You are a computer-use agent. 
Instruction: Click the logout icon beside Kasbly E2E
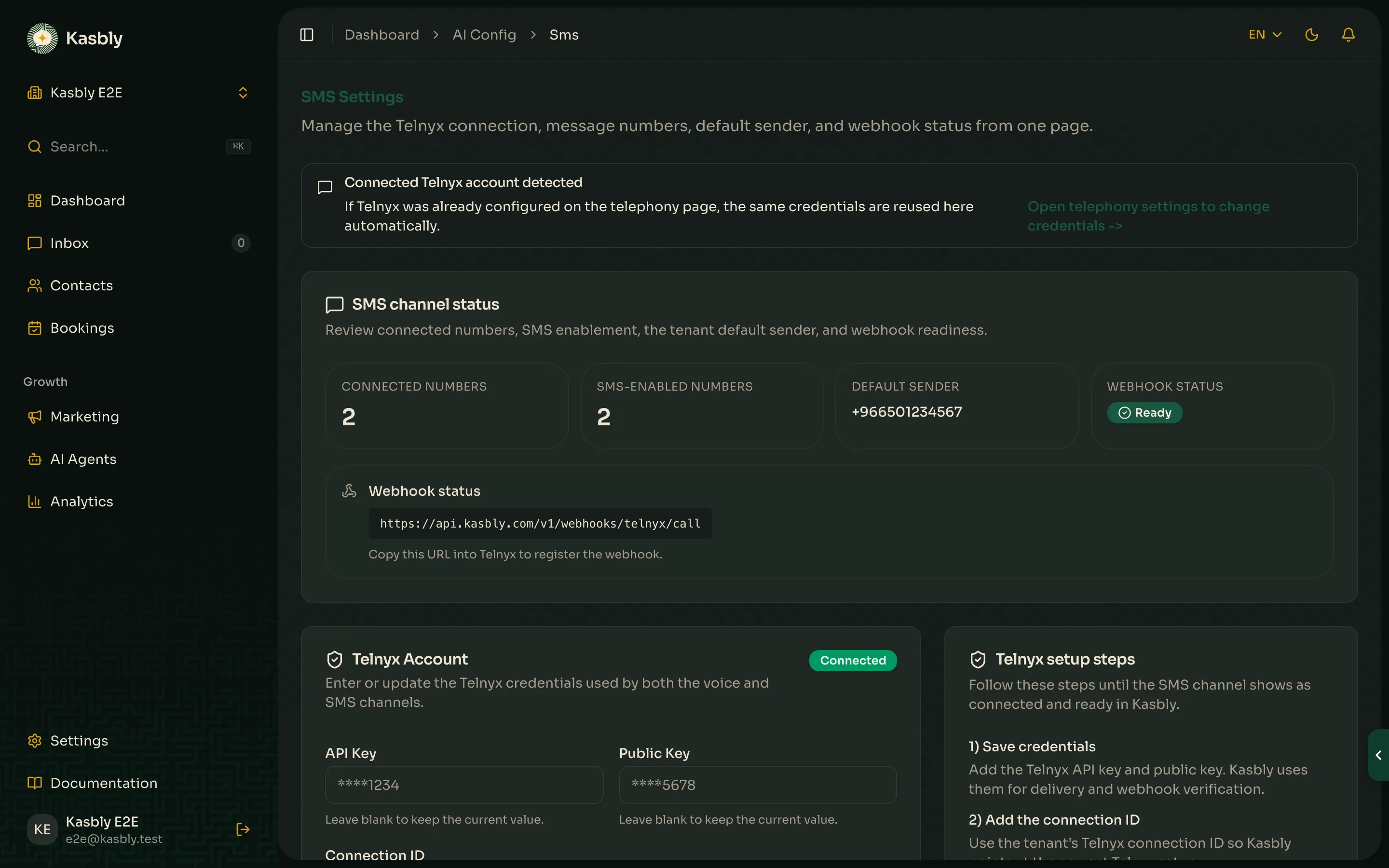point(243,829)
